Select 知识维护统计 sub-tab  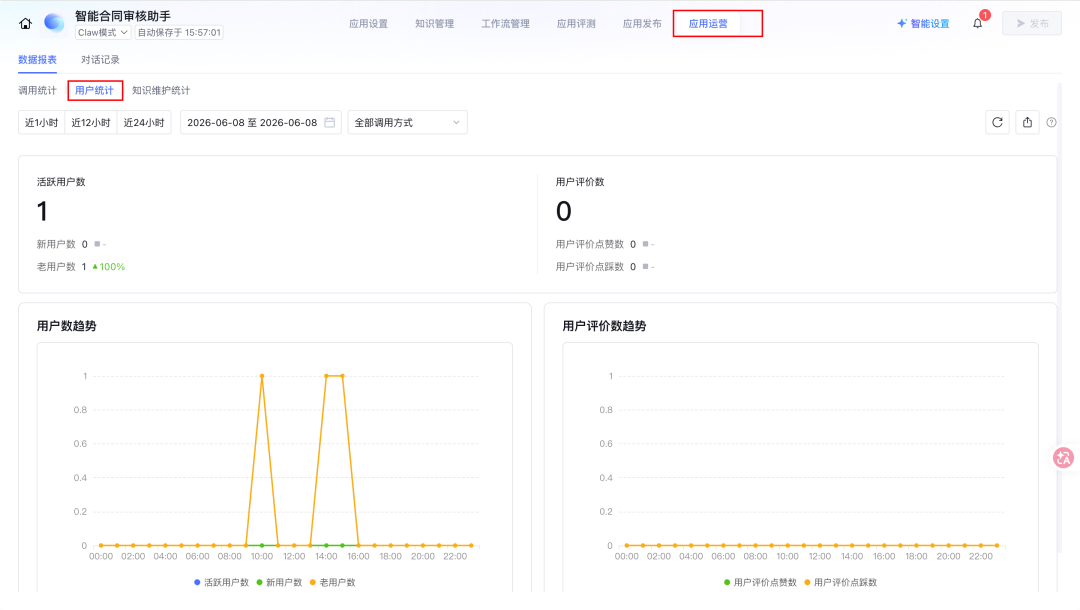(x=161, y=90)
